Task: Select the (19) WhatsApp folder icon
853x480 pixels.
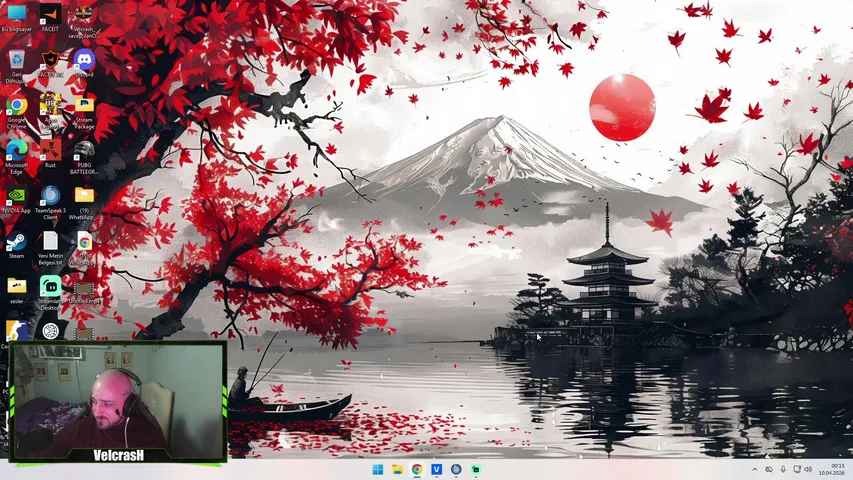Action: pyautogui.click(x=84, y=202)
